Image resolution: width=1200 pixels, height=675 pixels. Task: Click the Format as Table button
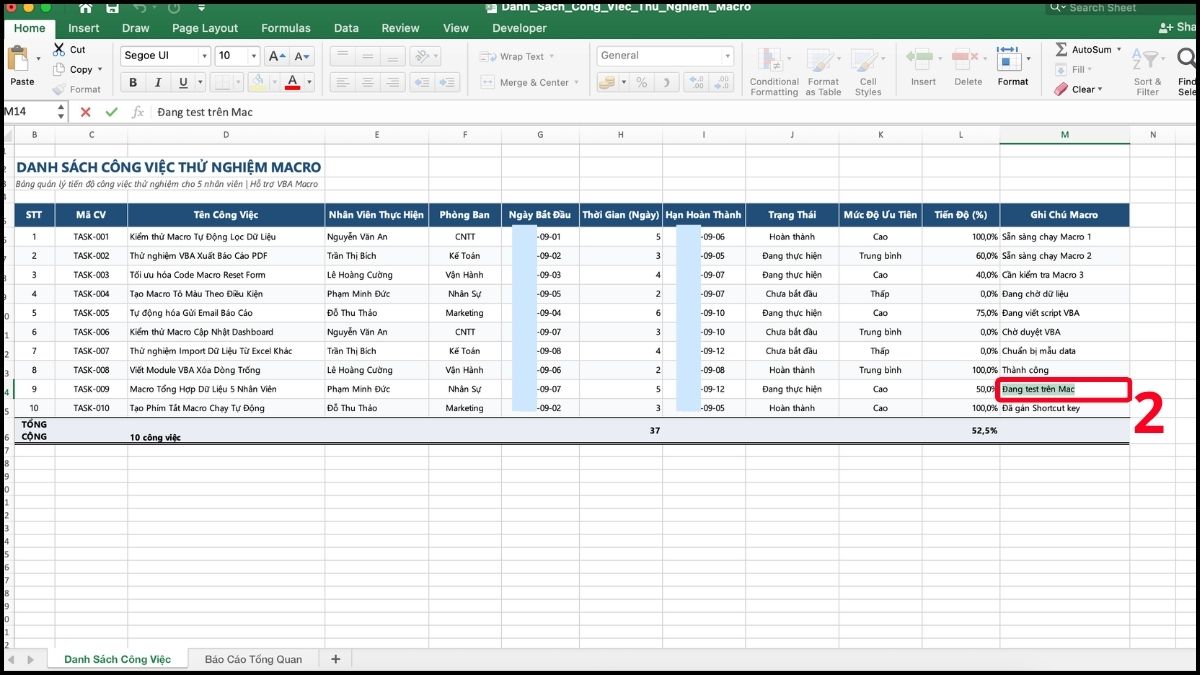click(x=823, y=72)
